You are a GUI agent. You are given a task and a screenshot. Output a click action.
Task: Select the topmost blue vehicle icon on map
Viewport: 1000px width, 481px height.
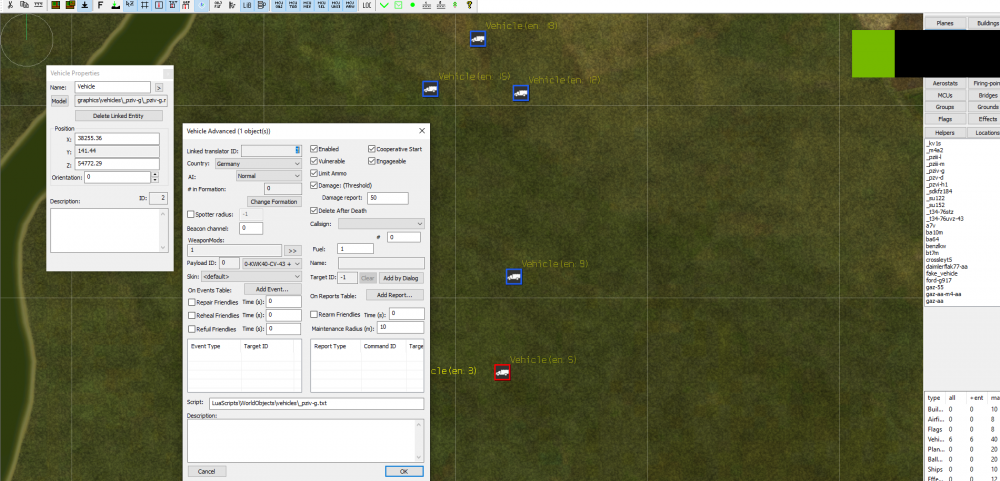coord(478,39)
